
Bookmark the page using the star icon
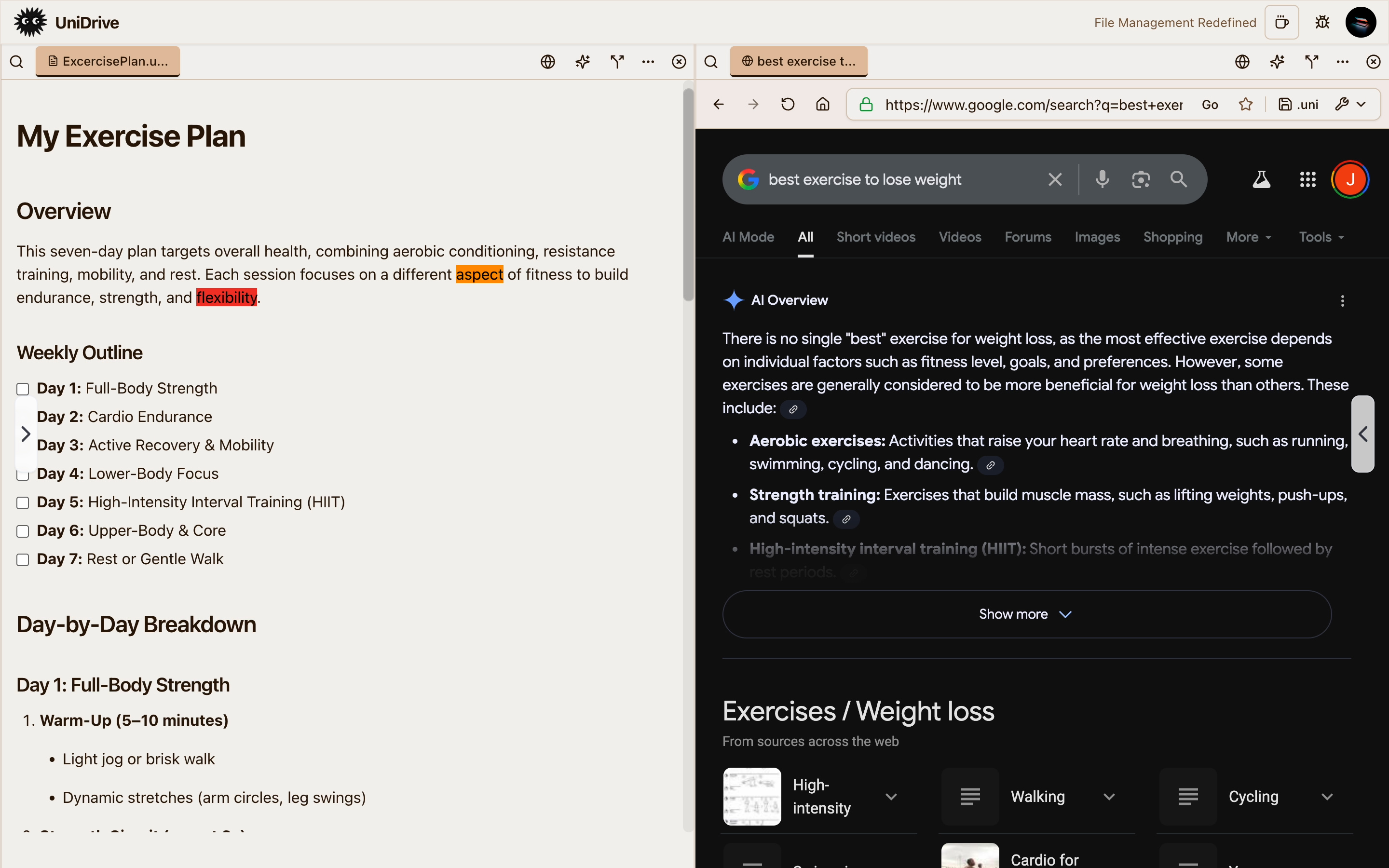1246,104
